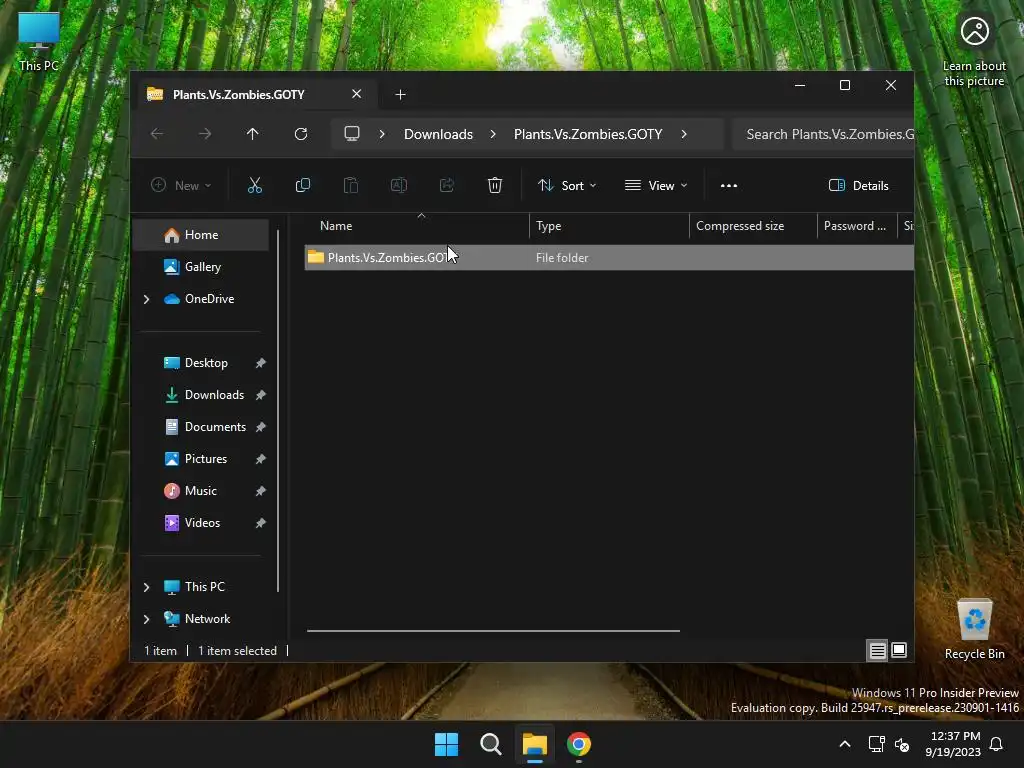Unpin Desktop using its pin icon

pyautogui.click(x=261, y=363)
